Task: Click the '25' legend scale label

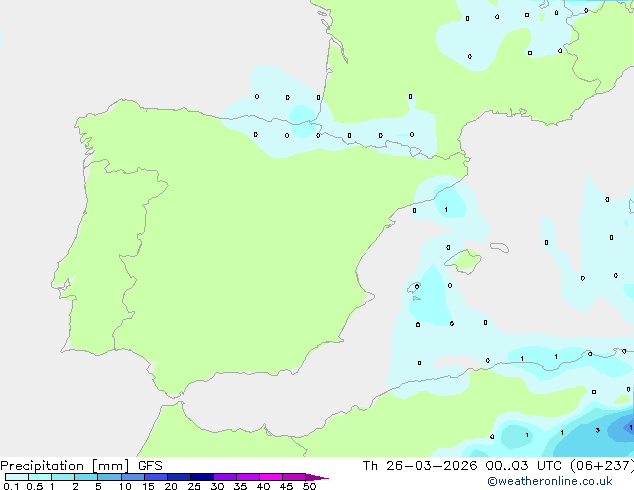Action: pos(194,486)
